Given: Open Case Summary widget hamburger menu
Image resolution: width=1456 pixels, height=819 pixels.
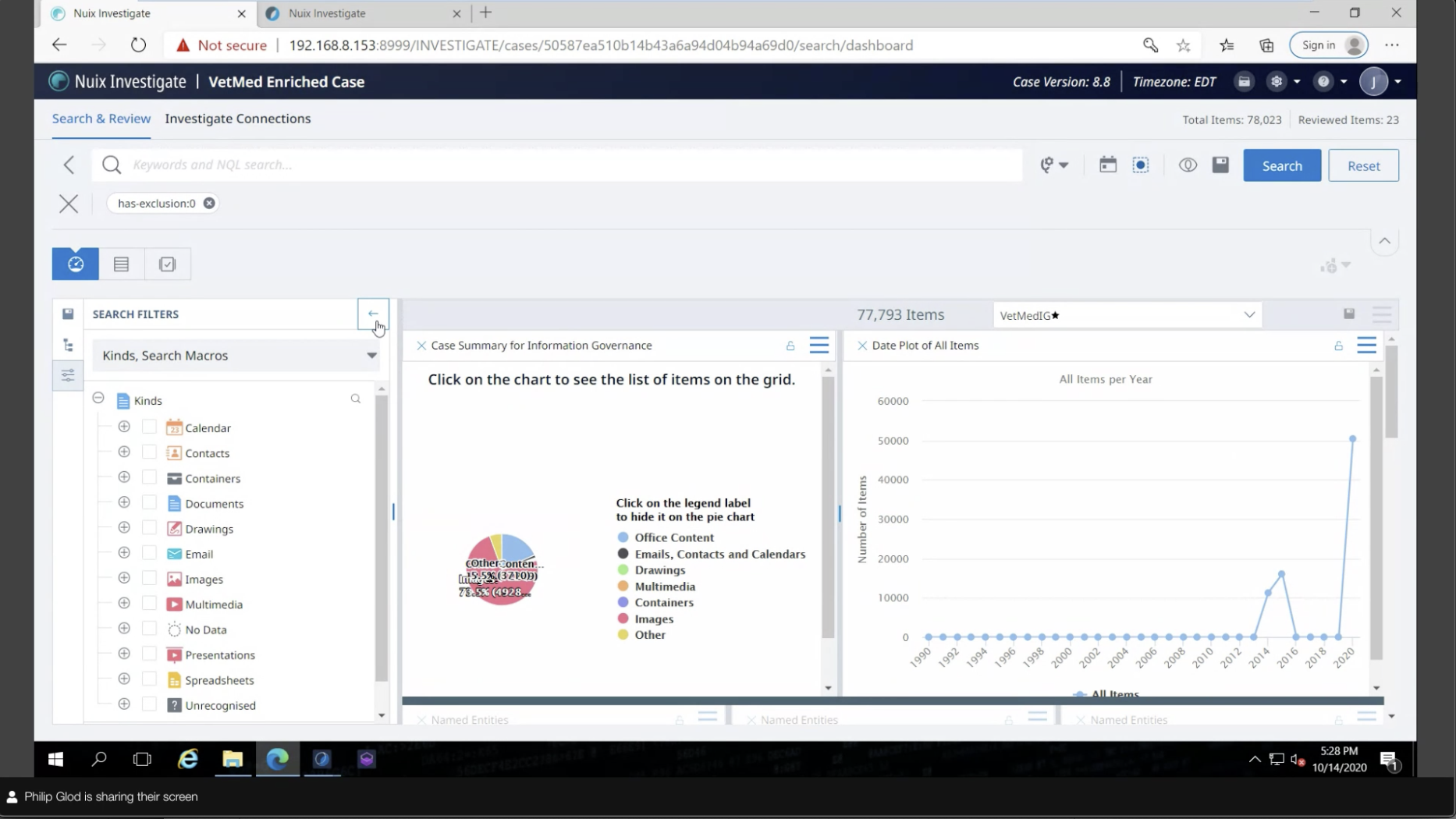Looking at the screenshot, I should click(819, 345).
